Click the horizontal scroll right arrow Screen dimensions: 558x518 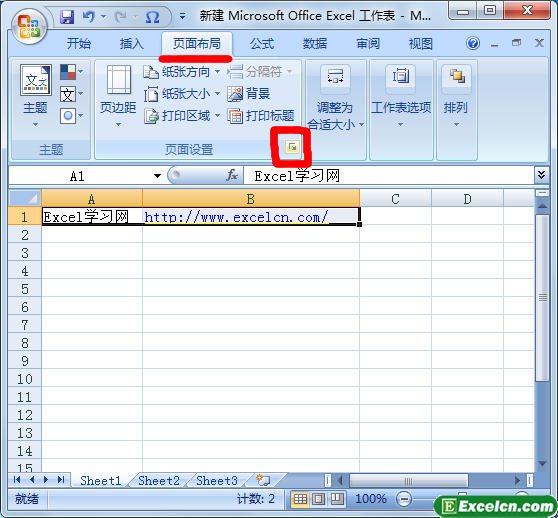click(x=517, y=481)
